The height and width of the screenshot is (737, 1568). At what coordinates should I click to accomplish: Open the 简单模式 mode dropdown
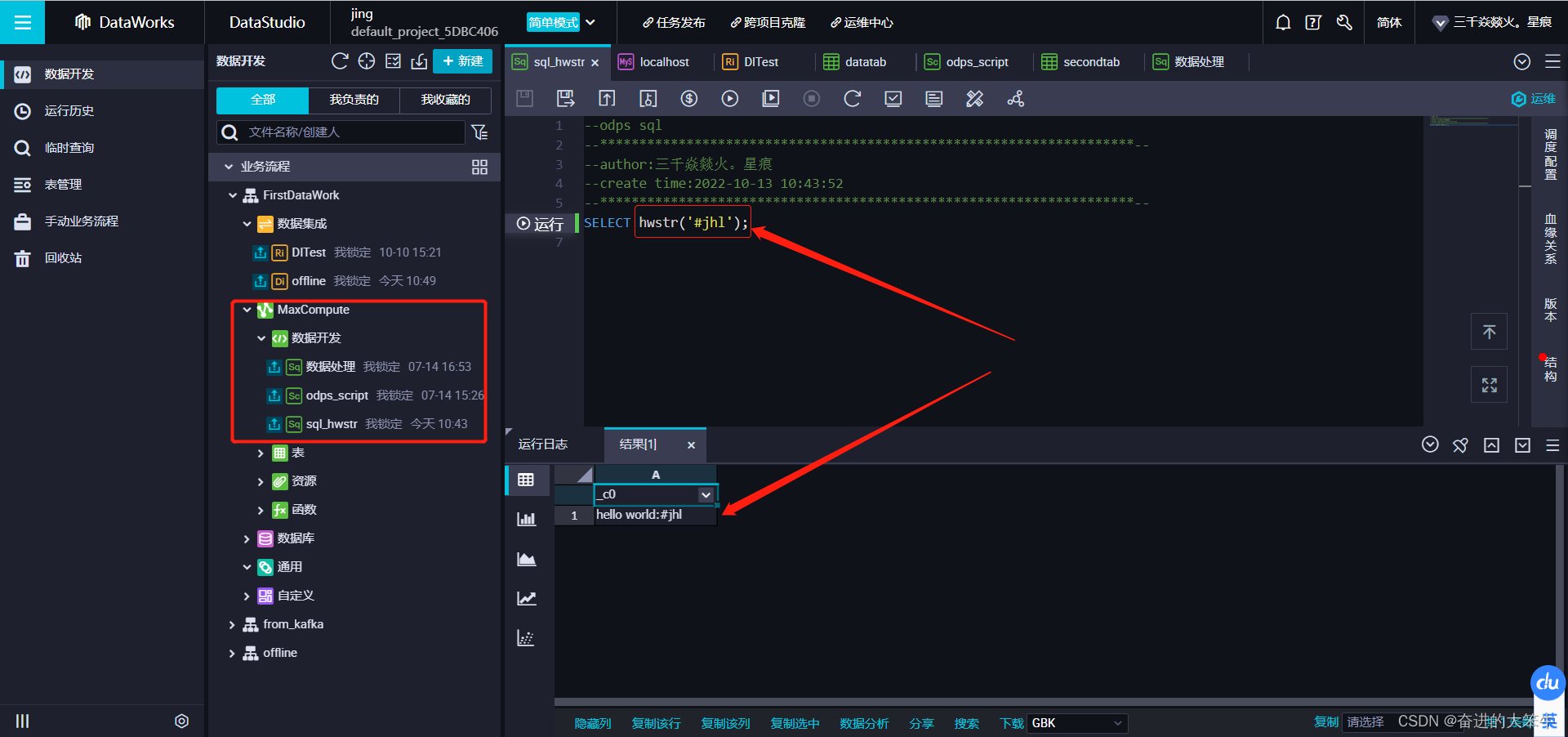pos(561,22)
